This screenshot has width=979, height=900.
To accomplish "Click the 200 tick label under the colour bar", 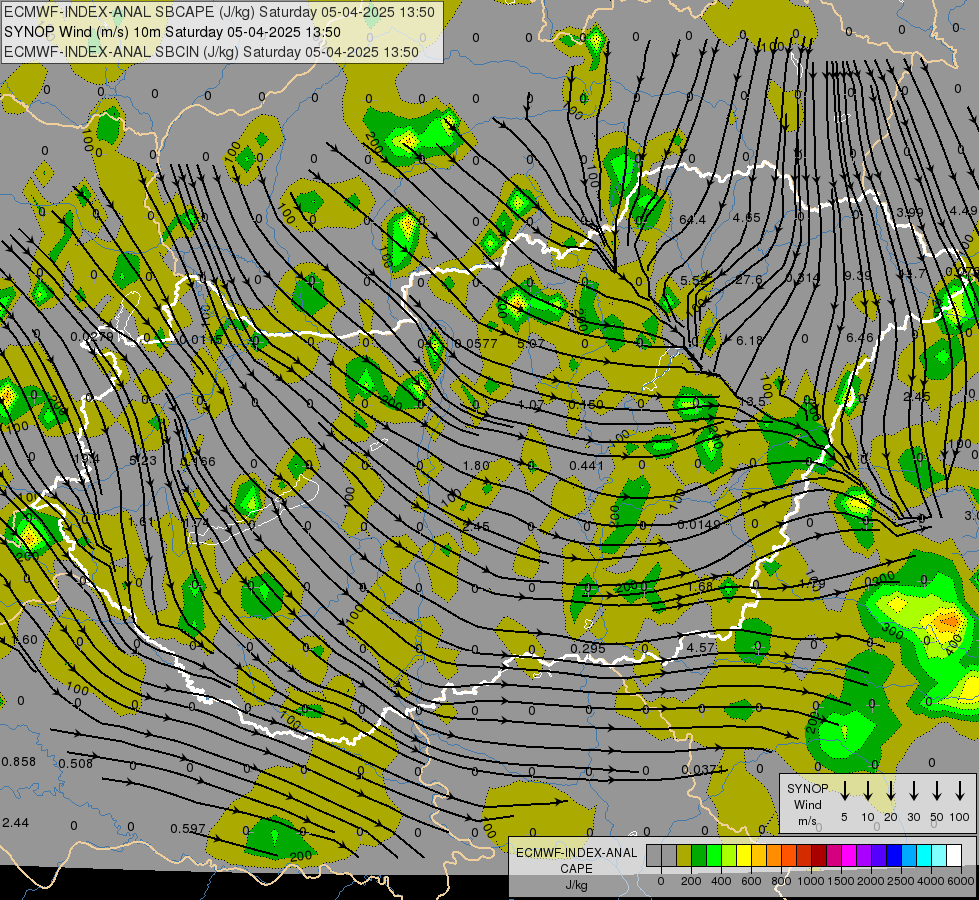I will 691,881.
